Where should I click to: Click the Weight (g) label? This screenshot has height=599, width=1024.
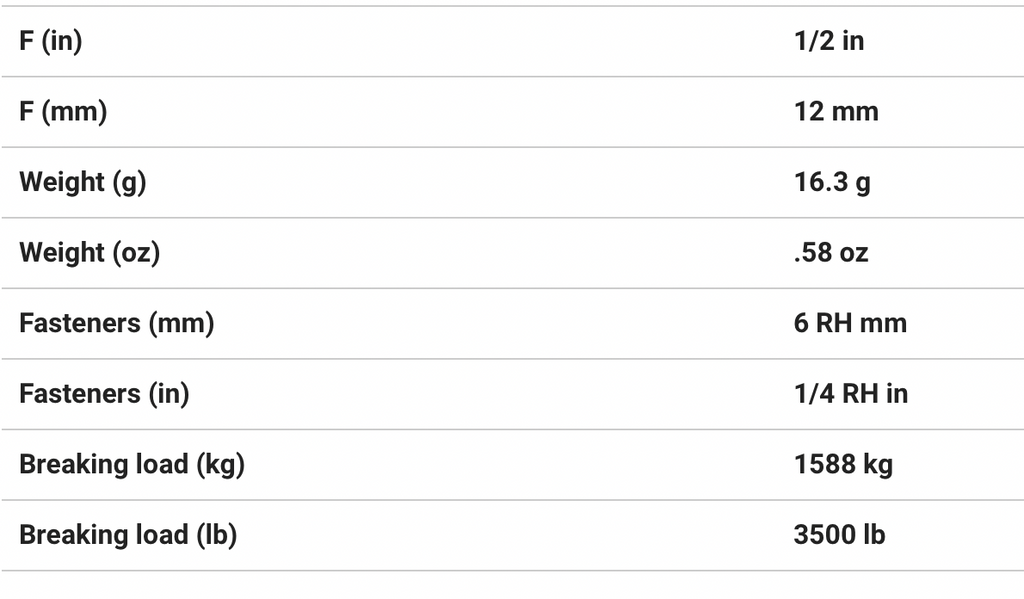82,182
